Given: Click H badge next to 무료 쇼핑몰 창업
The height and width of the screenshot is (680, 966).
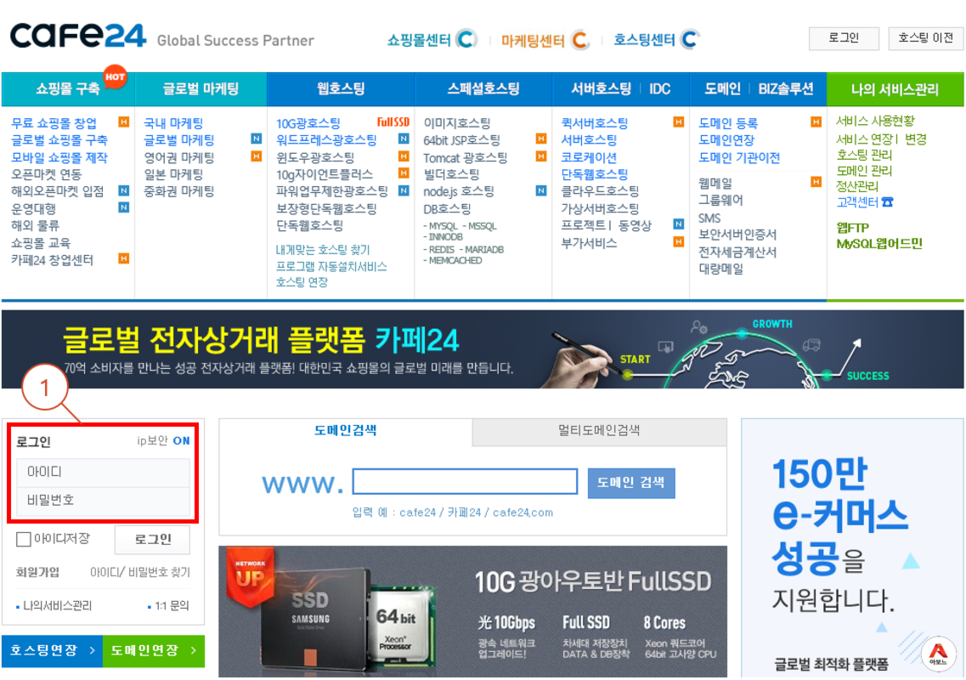Looking at the screenshot, I should pos(124,122).
